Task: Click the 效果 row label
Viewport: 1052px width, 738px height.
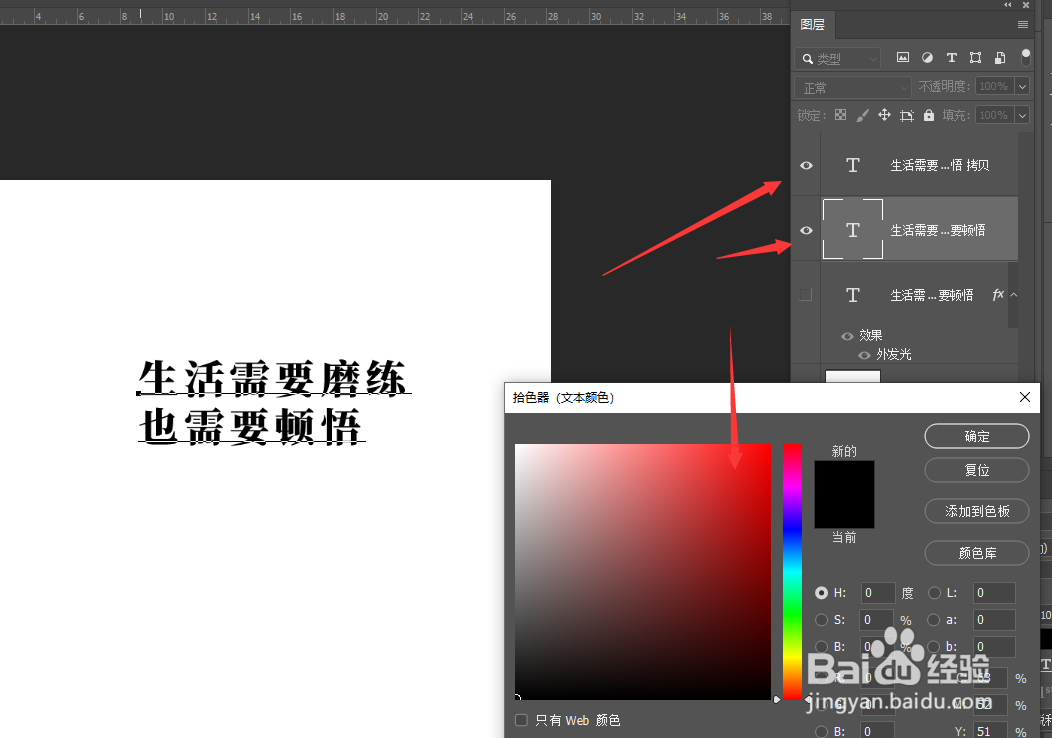Action: point(871,335)
